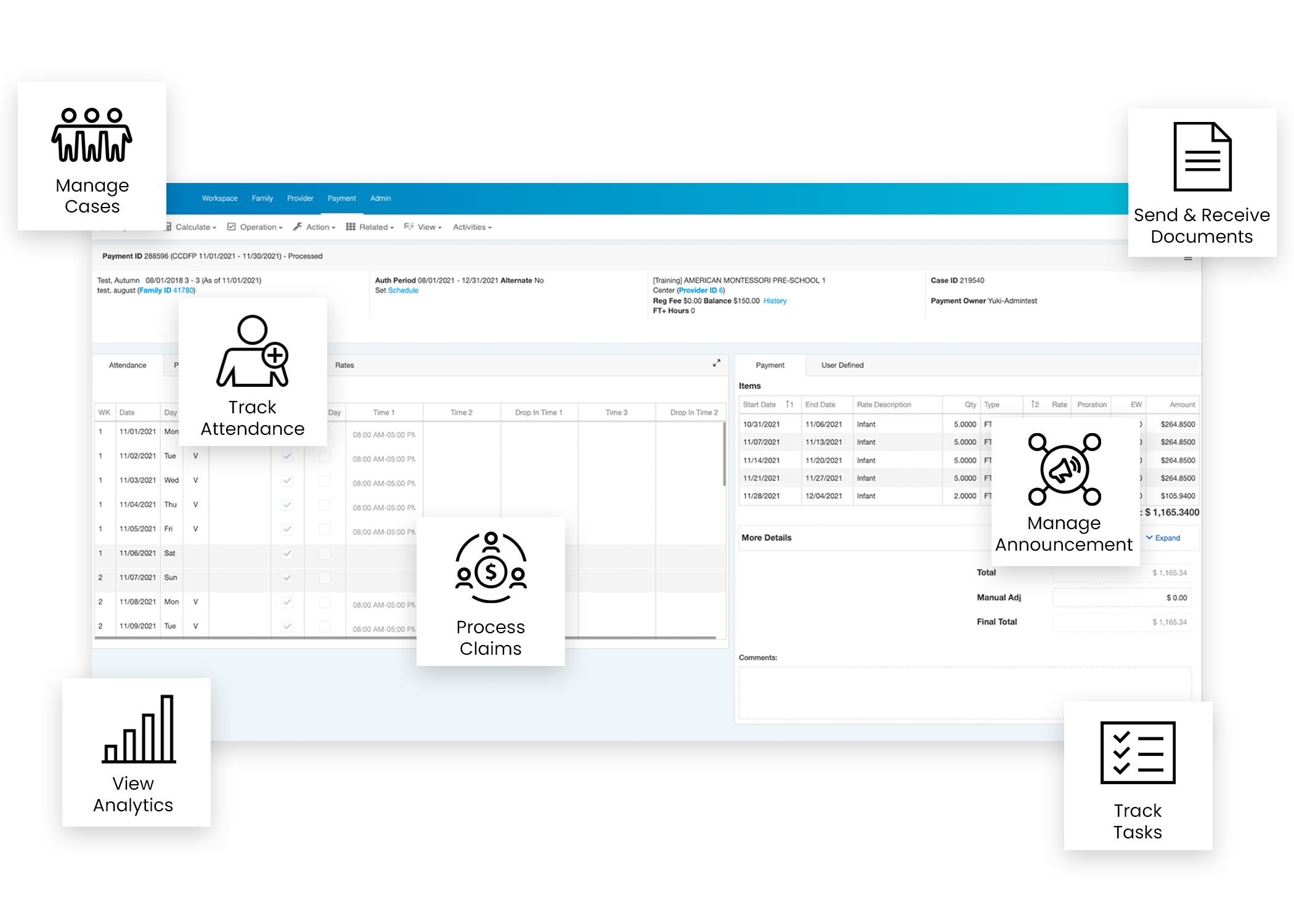The width and height of the screenshot is (1294, 924).
Task: Click the Track Attendance person icon
Action: (253, 351)
